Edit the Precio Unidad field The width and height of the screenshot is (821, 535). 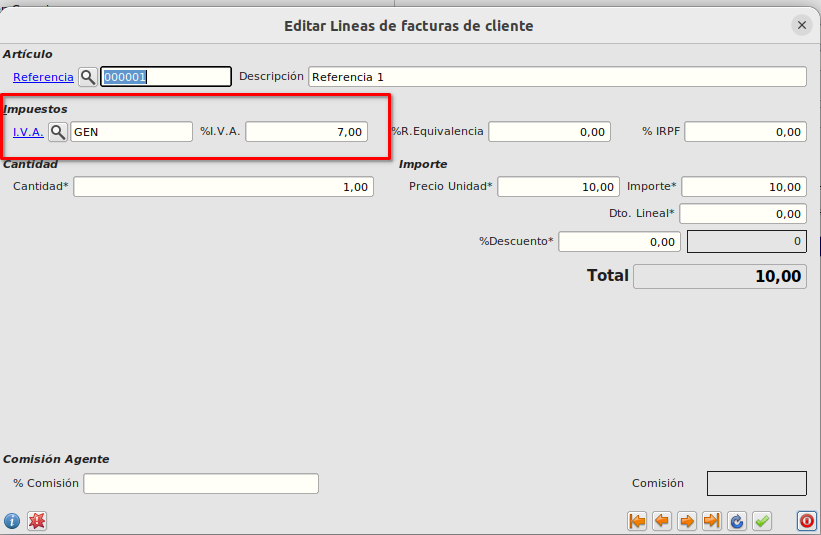point(559,187)
